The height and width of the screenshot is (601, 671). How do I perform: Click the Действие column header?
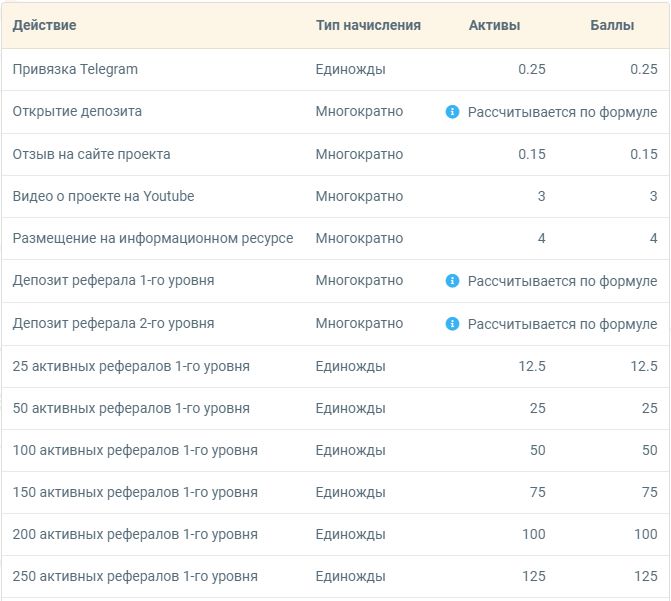(x=45, y=25)
